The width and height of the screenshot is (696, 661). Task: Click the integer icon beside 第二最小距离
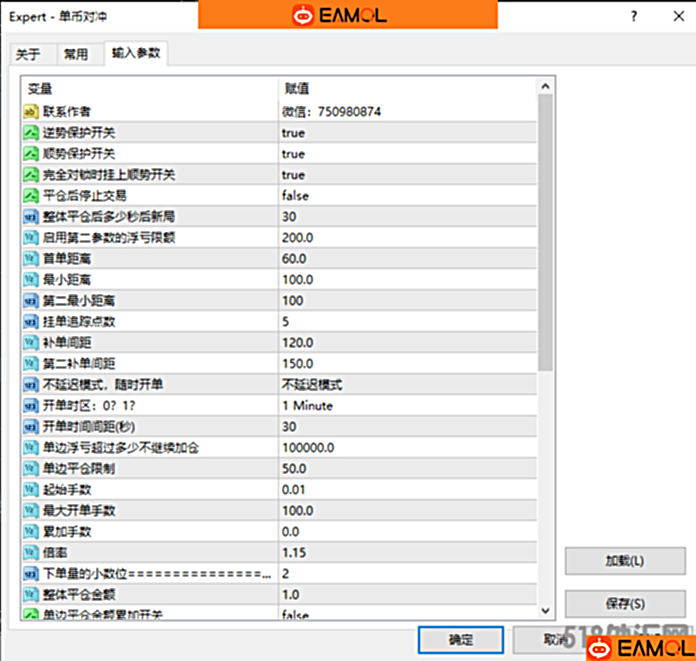tap(31, 301)
